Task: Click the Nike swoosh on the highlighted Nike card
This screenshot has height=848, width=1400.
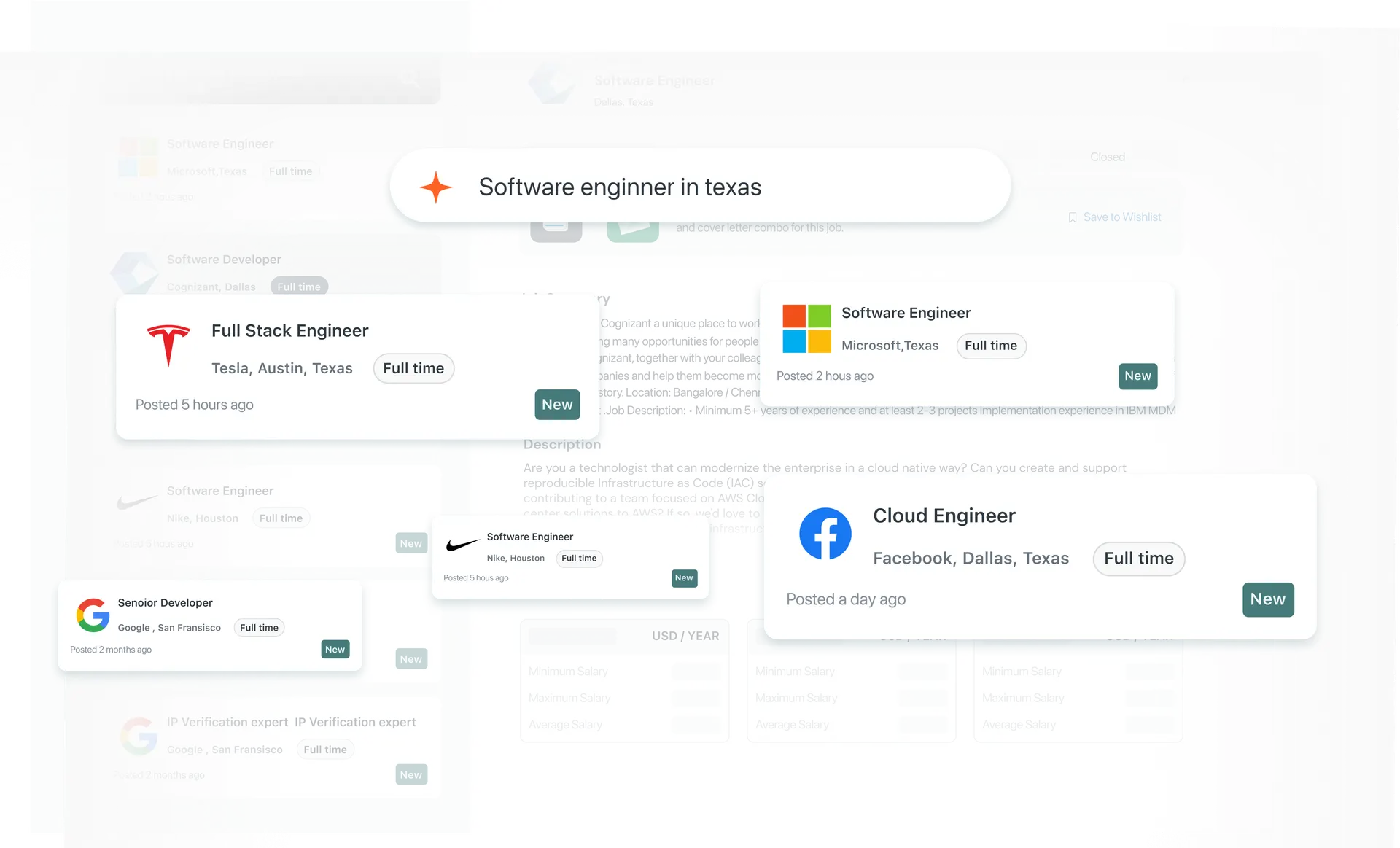Action: pyautogui.click(x=462, y=545)
